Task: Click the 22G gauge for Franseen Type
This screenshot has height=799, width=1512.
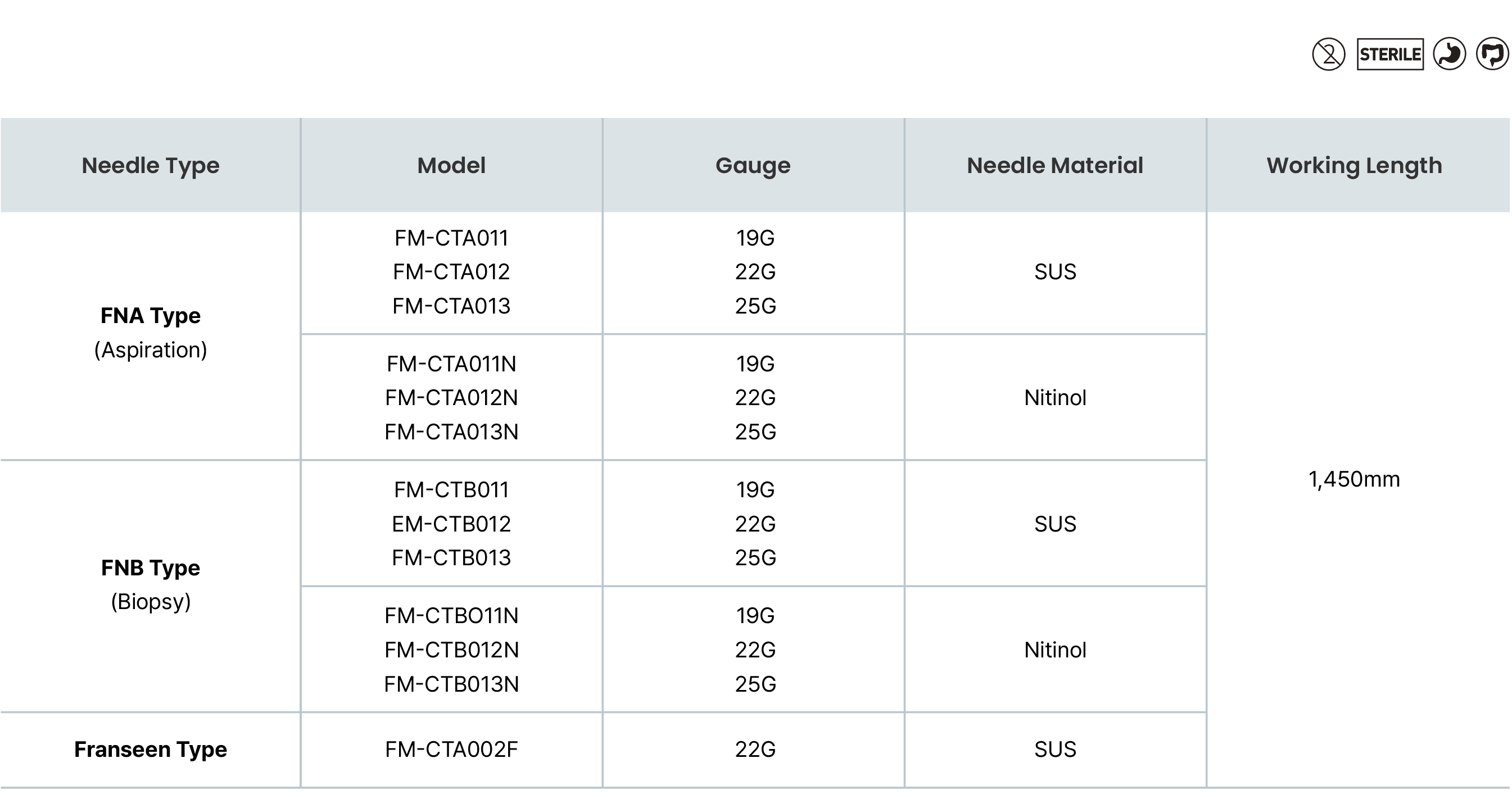Action: click(755, 750)
